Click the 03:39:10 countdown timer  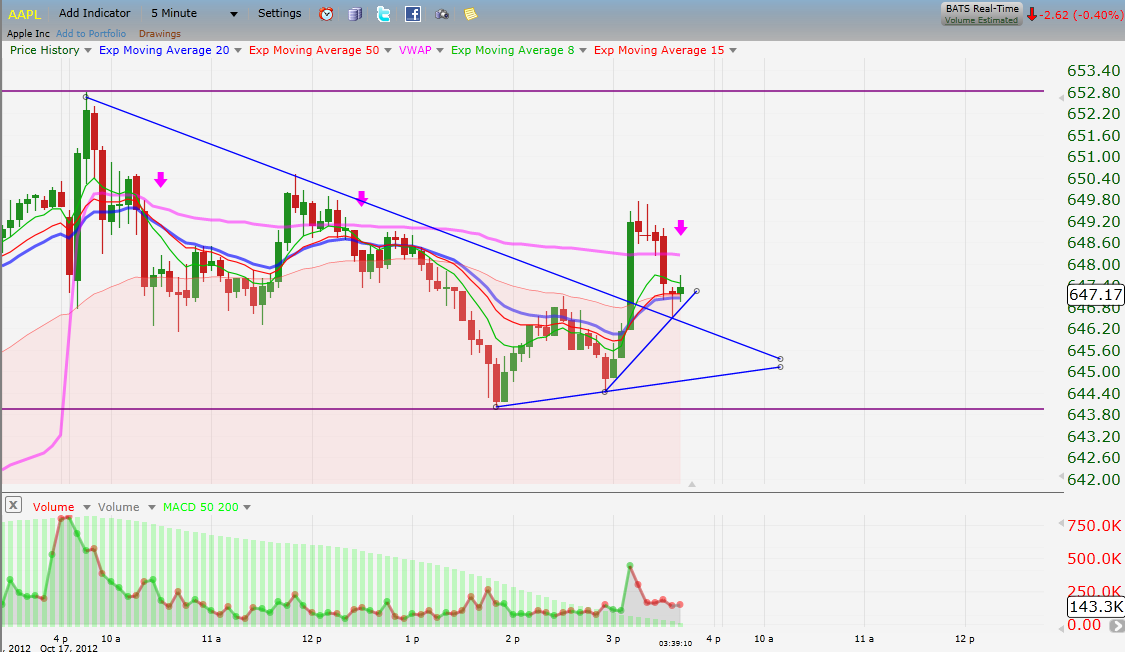tap(675, 643)
